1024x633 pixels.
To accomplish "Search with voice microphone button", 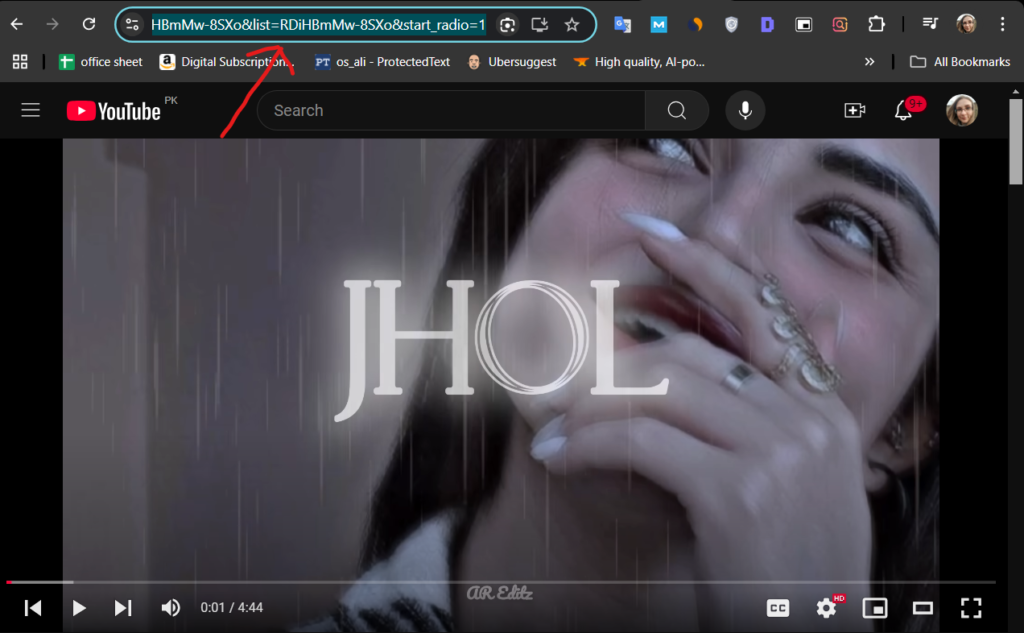I will [x=745, y=110].
